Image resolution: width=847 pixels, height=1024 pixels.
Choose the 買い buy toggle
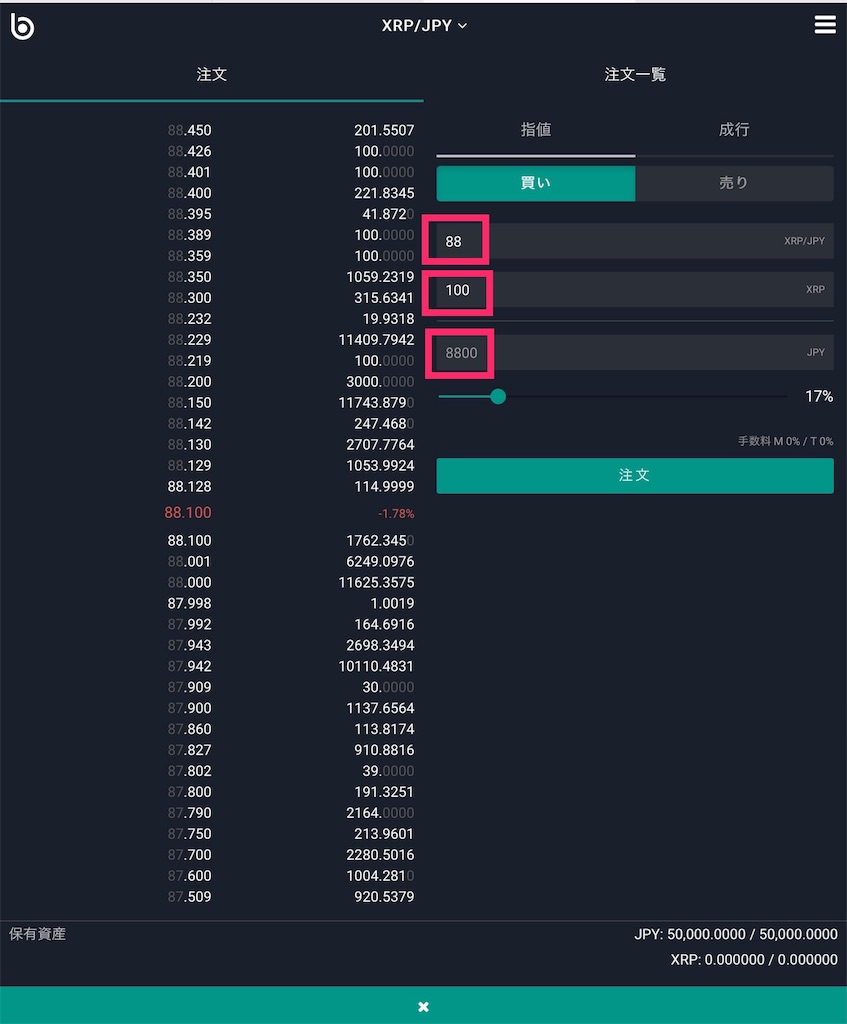coord(535,183)
